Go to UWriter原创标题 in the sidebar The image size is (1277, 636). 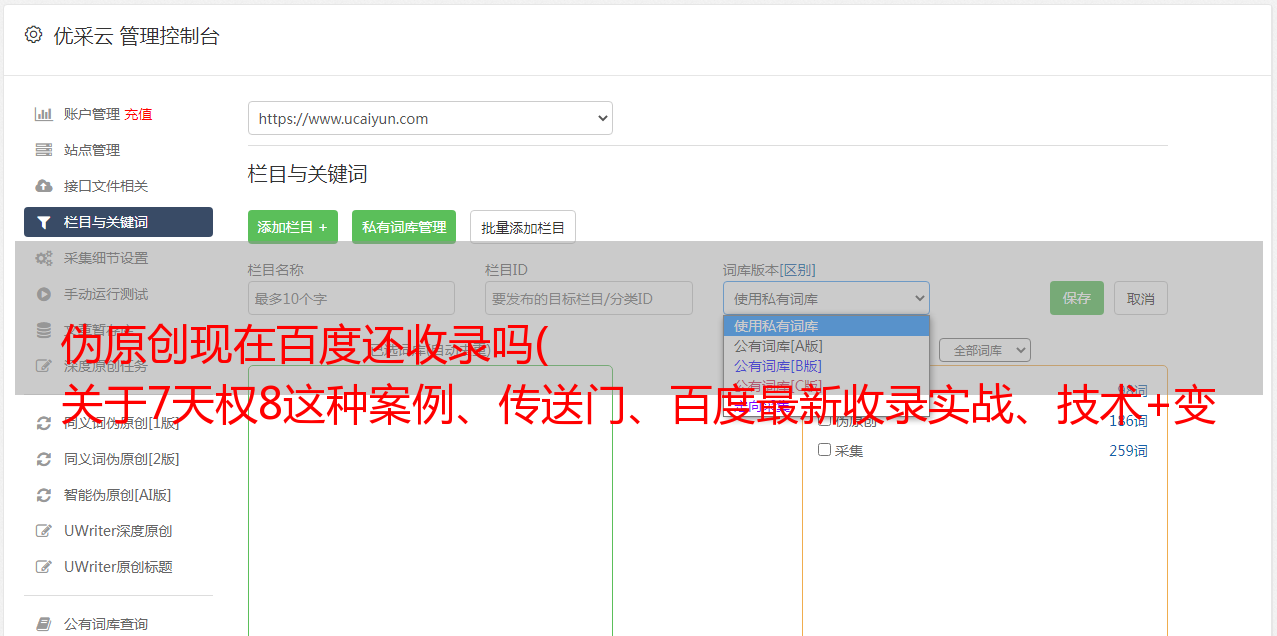pos(118,567)
